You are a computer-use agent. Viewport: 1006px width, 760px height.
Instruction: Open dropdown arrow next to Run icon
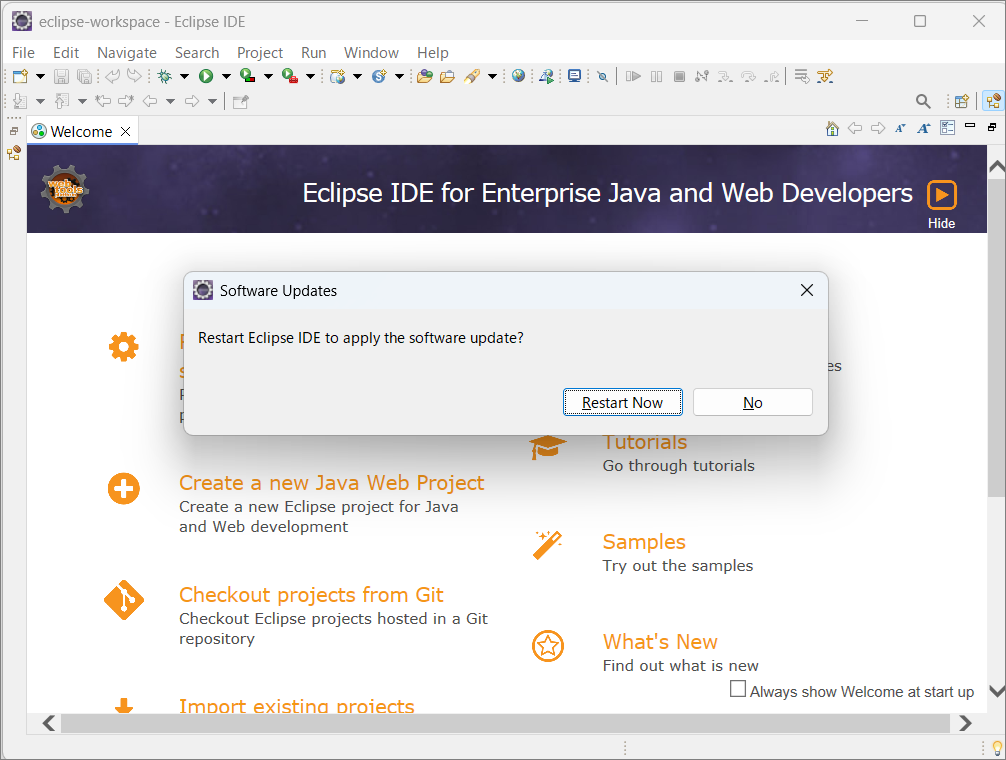(226, 76)
